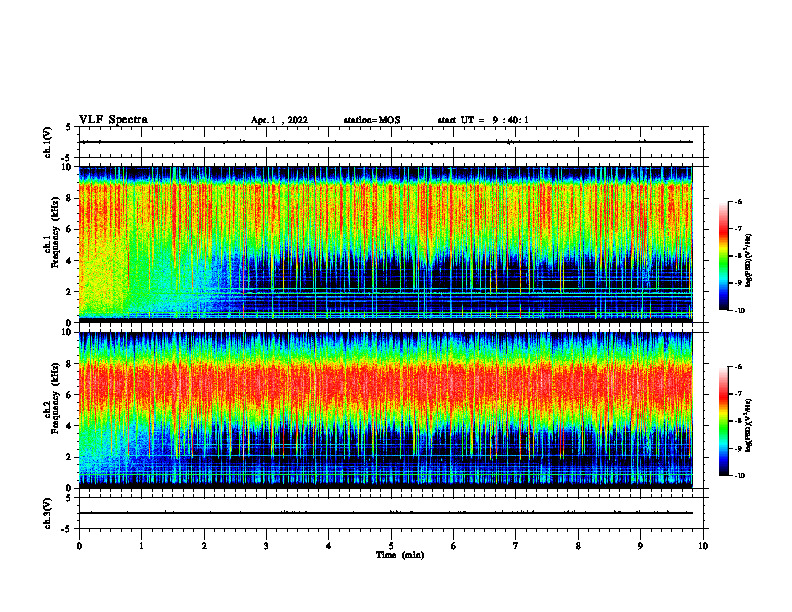
Task: Click the "station=MOS" header text
Action: pyautogui.click(x=372, y=120)
